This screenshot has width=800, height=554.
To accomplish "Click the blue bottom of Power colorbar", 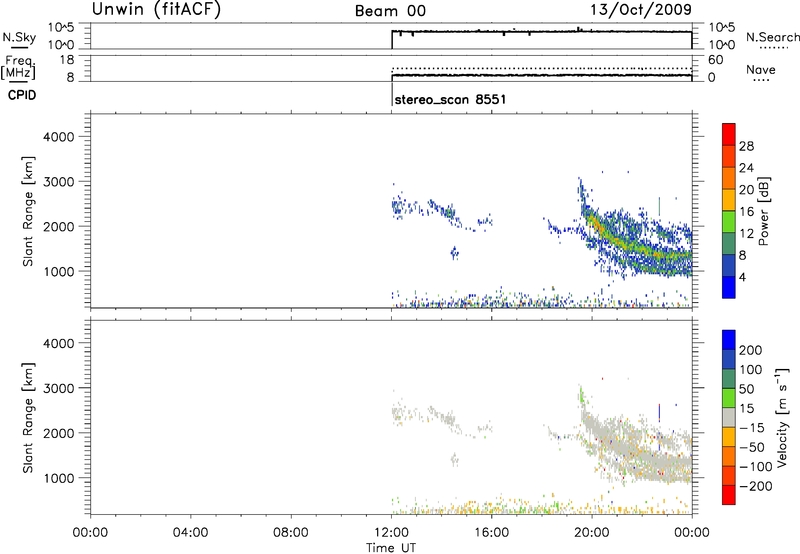I will click(x=729, y=287).
